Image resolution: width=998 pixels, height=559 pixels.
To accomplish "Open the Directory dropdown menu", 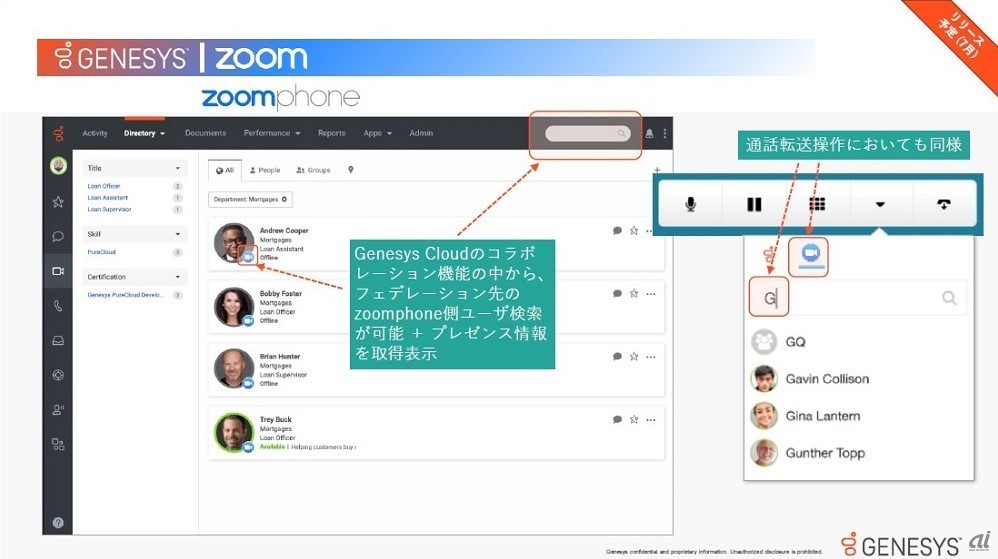I will (144, 133).
